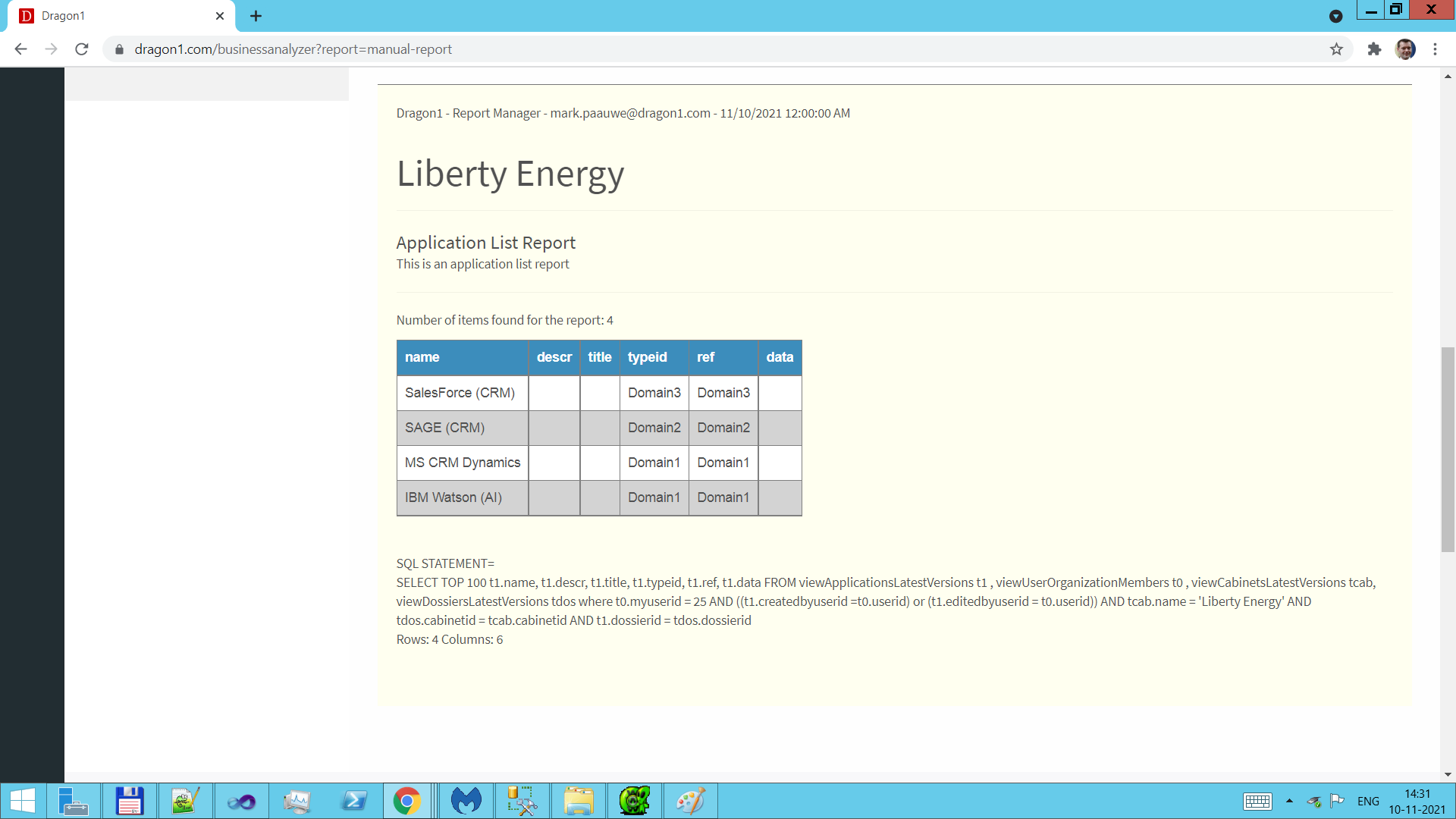Close the Dragon1 tab
This screenshot has width=1456, height=819.
pos(220,16)
